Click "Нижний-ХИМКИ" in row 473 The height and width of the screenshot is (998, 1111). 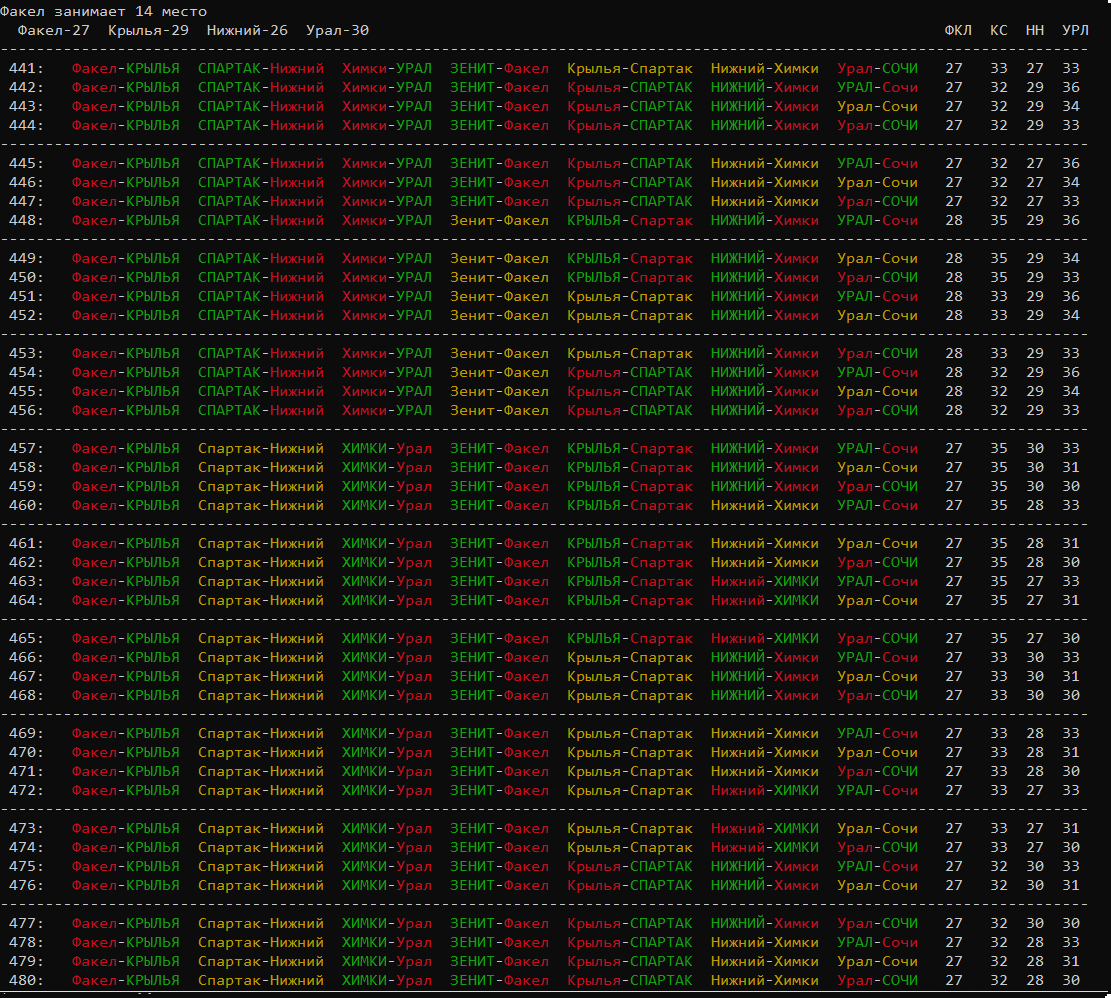tap(765, 829)
